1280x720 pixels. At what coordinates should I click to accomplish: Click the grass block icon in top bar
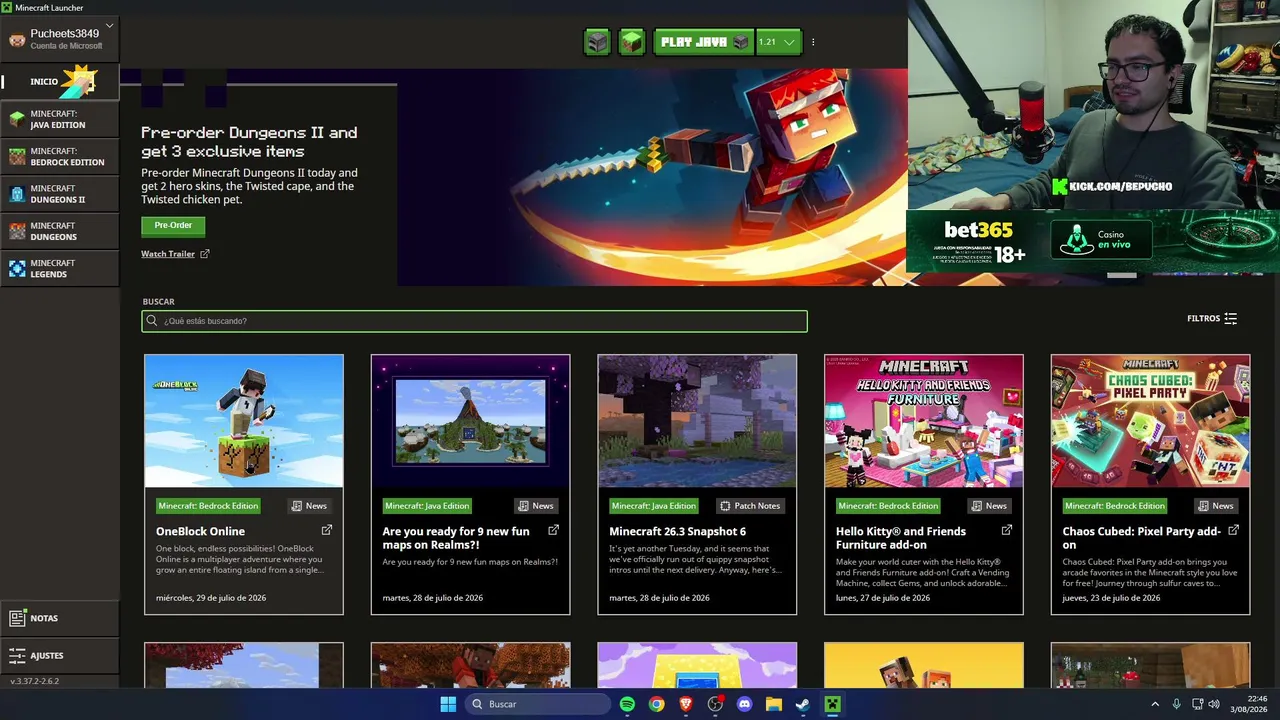pyautogui.click(x=632, y=42)
